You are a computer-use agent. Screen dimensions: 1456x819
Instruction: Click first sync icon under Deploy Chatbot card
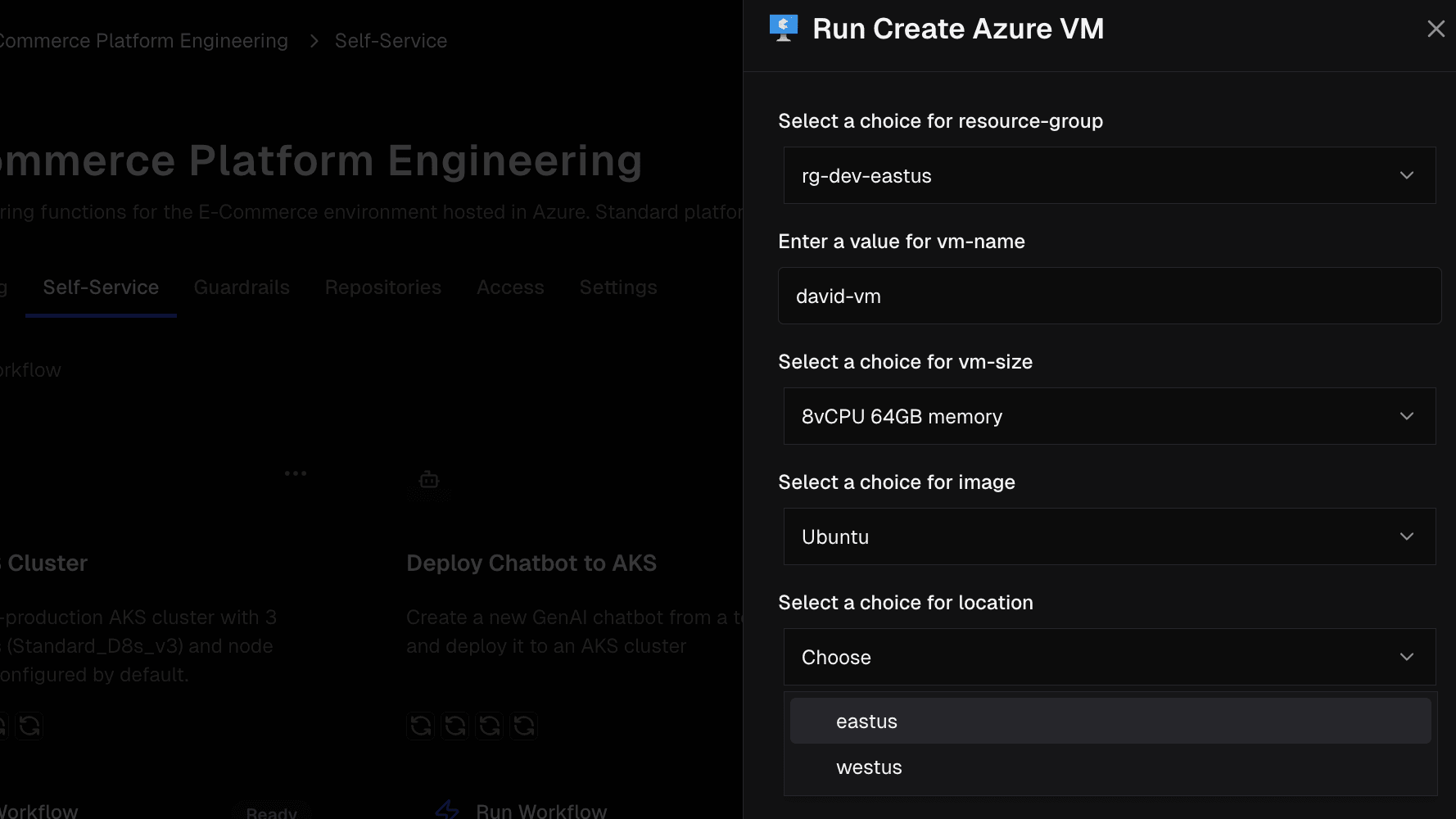coord(421,726)
